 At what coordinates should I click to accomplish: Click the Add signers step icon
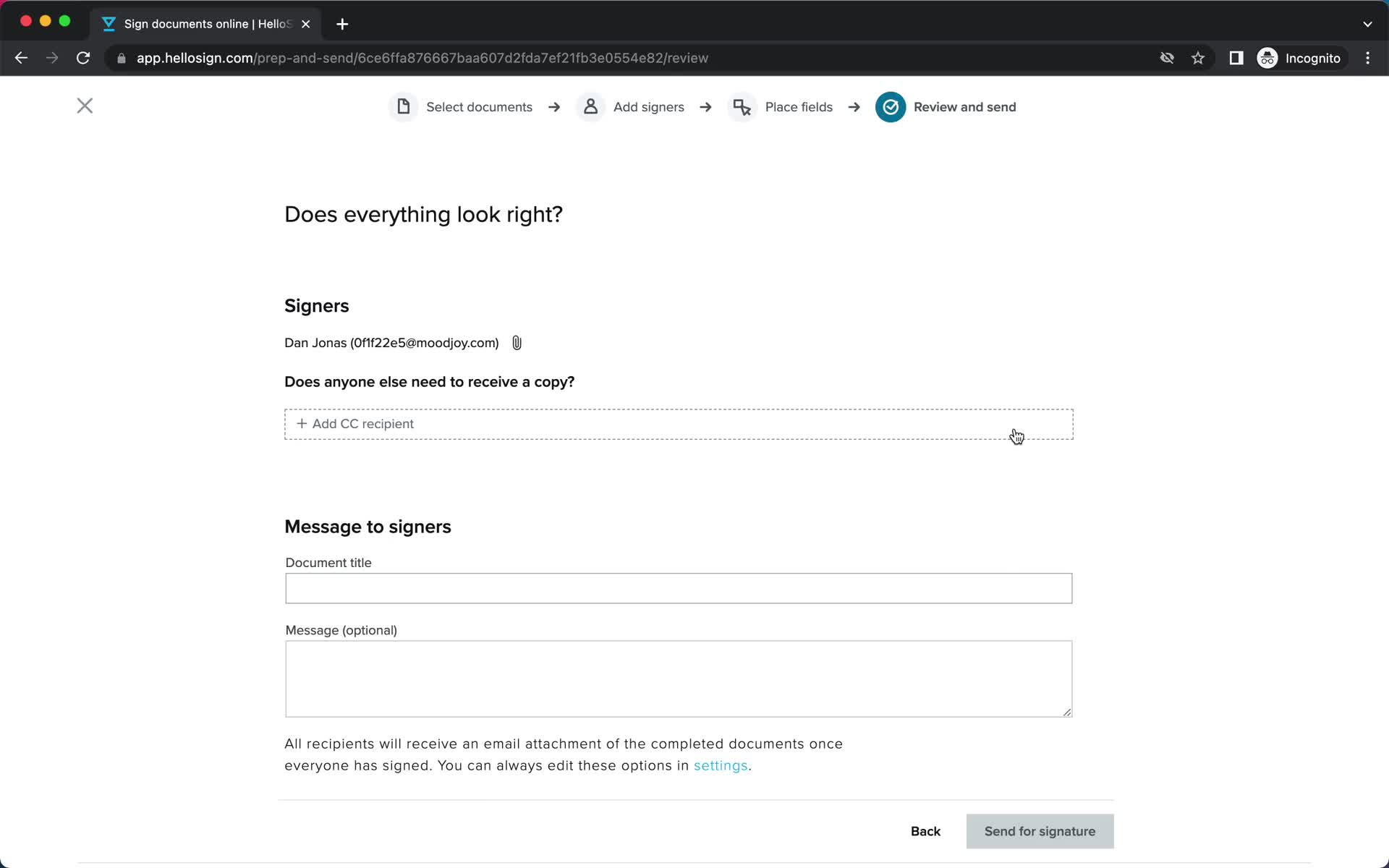[x=592, y=107]
